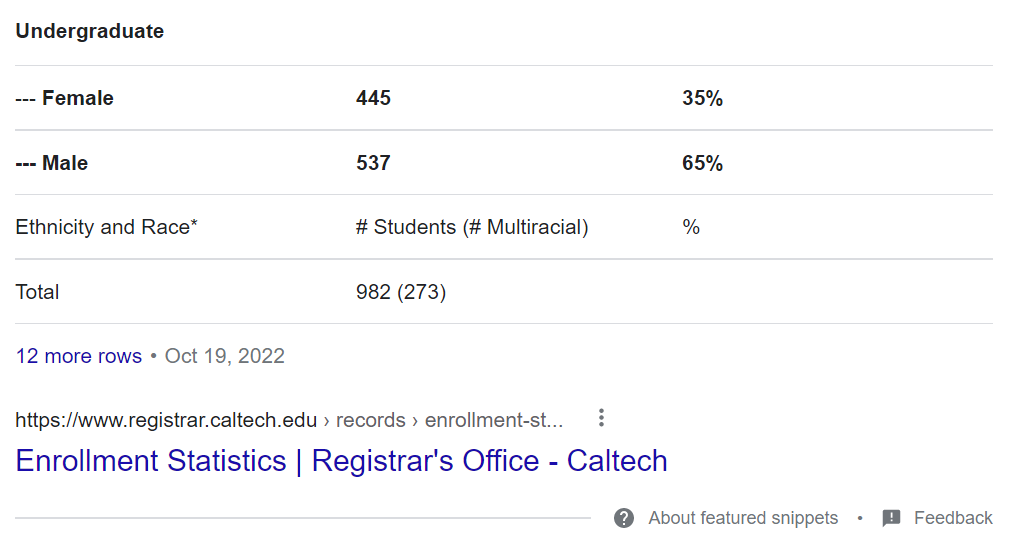
Task: Click the 35% value in Female row
Action: [x=702, y=98]
